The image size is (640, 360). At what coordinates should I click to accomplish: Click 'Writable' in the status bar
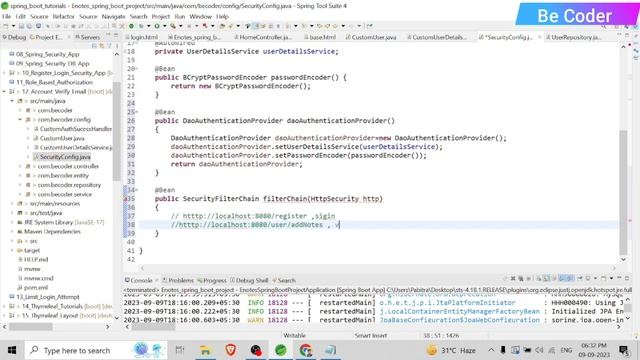pyautogui.click(x=295, y=336)
